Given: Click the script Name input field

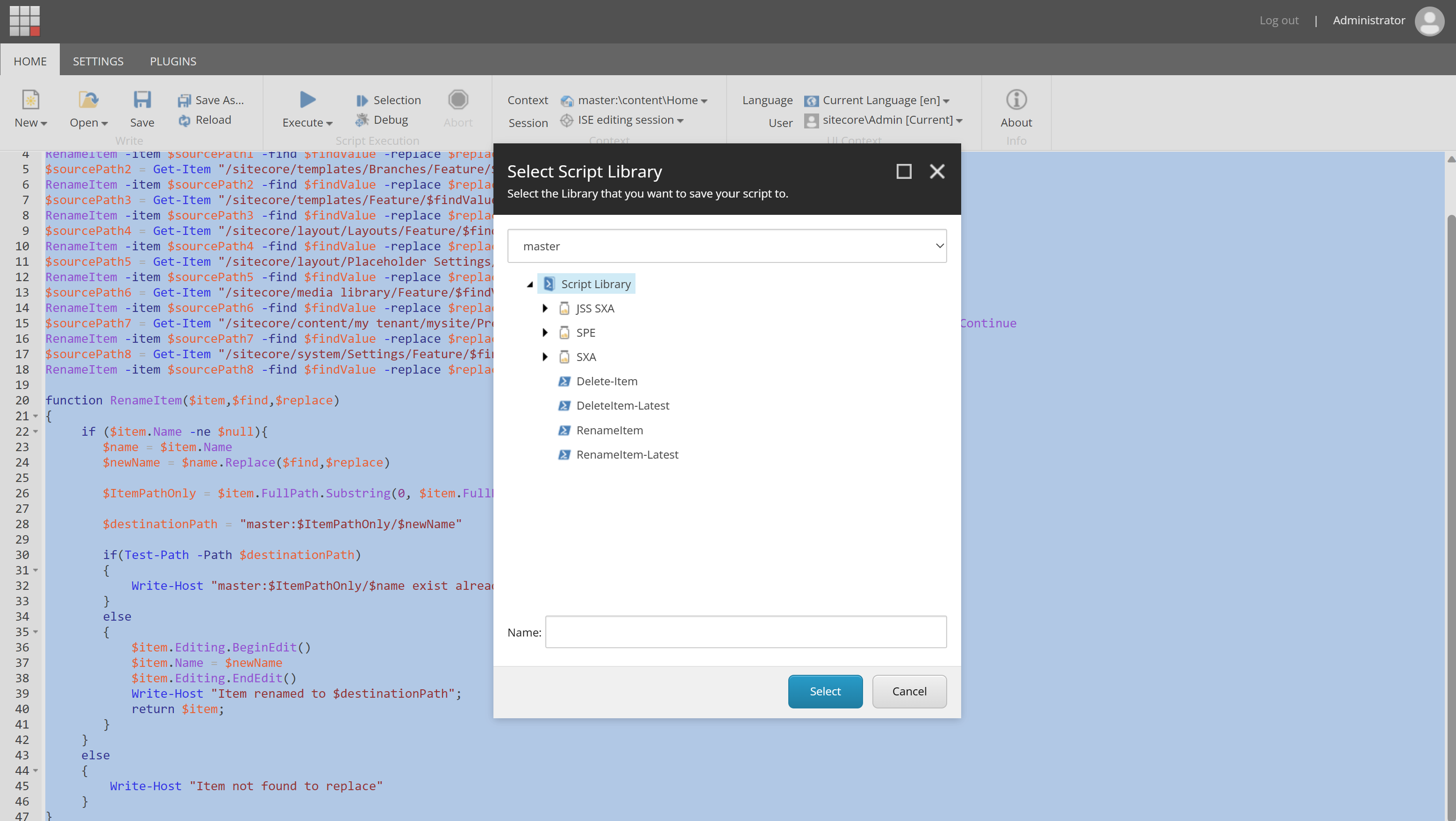Looking at the screenshot, I should 745,632.
